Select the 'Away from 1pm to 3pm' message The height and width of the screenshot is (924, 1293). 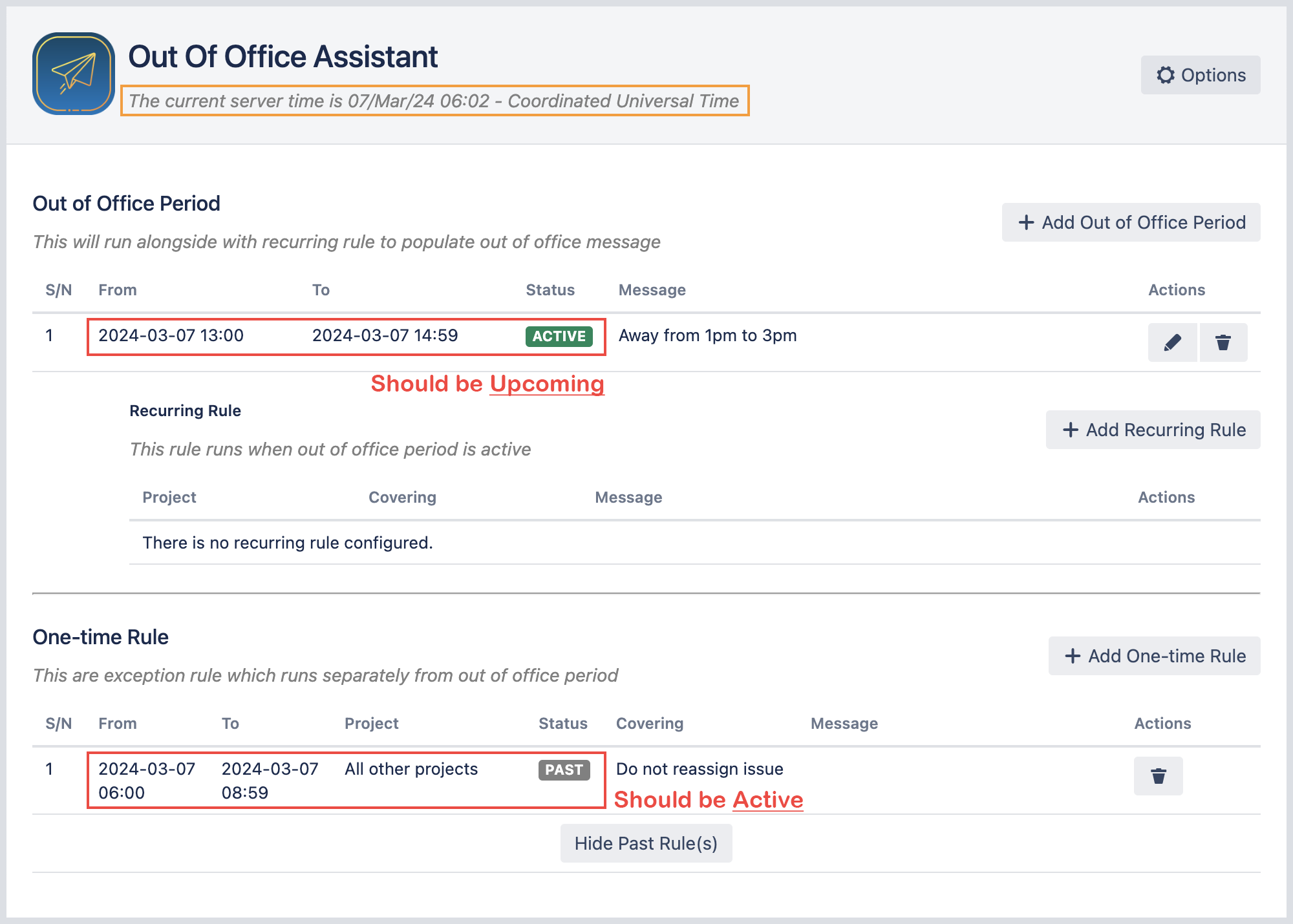coord(707,335)
